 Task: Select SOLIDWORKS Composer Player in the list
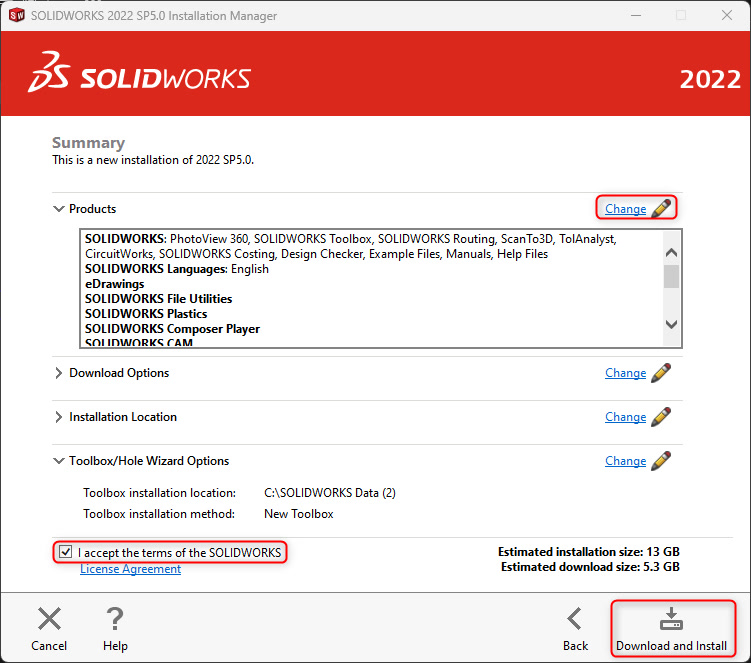[x=172, y=329]
